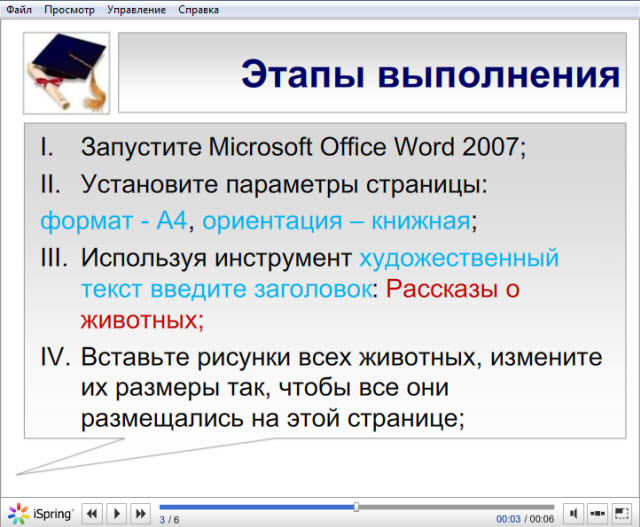Go to the previous slide
Screen dimensions: 640x527
[93, 513]
